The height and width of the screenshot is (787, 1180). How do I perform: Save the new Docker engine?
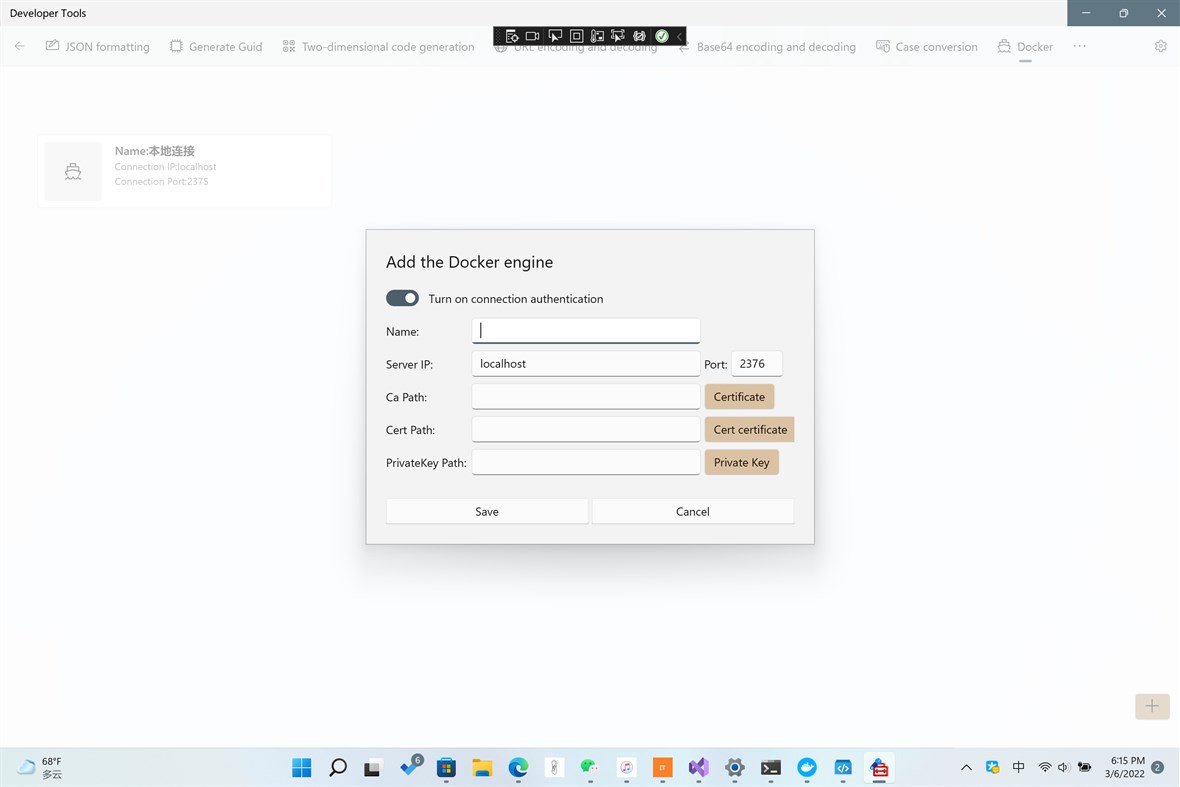[x=487, y=512]
